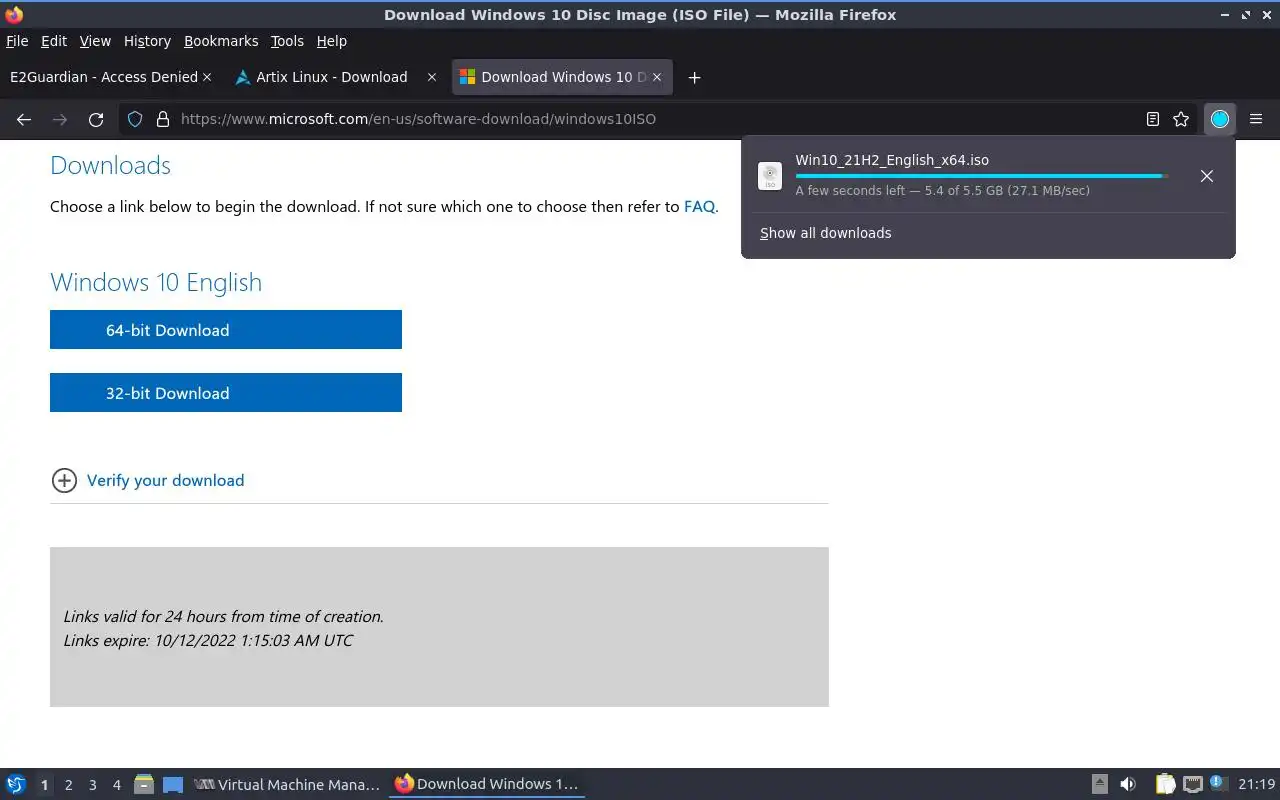Open the notification tray icon

[1217, 783]
